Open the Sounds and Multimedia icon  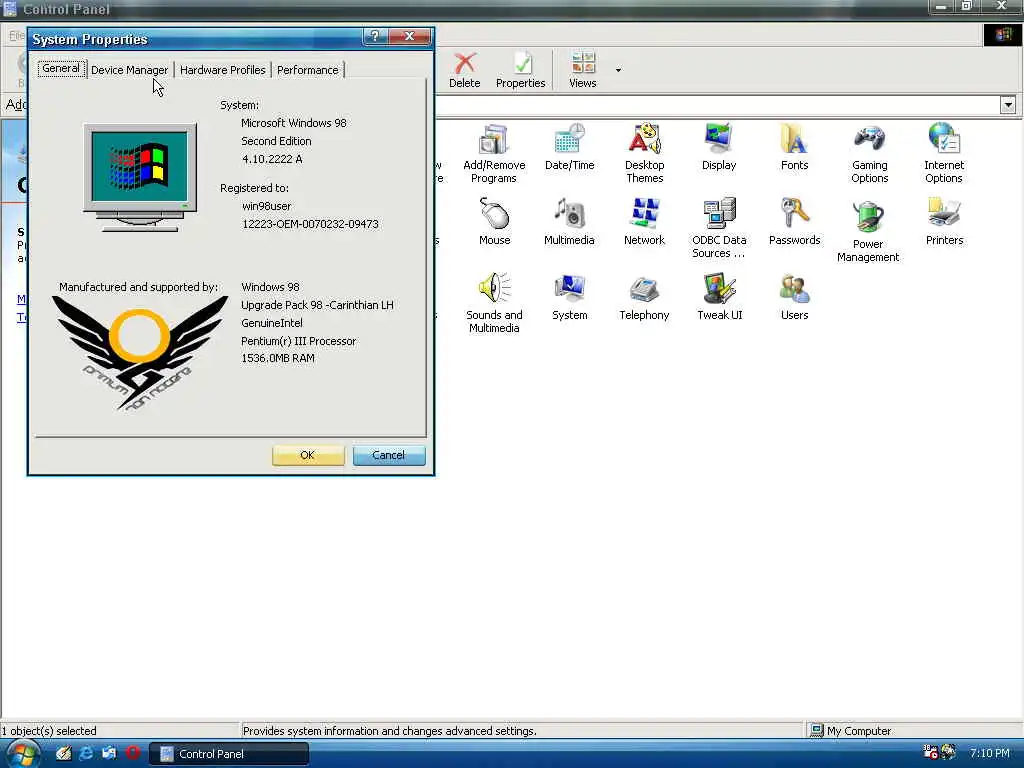point(494,303)
